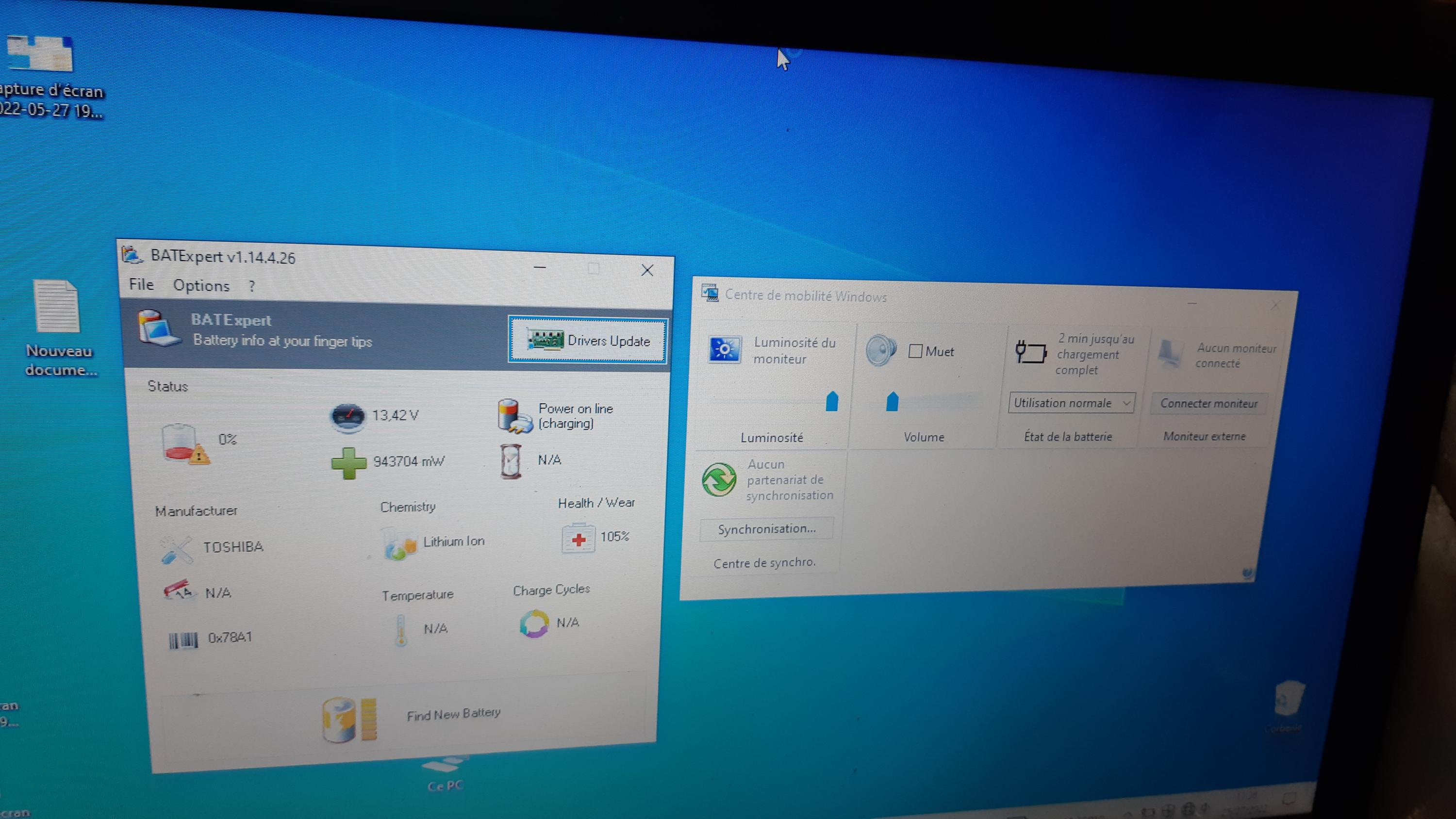Click the green sync partnership icon

719,480
